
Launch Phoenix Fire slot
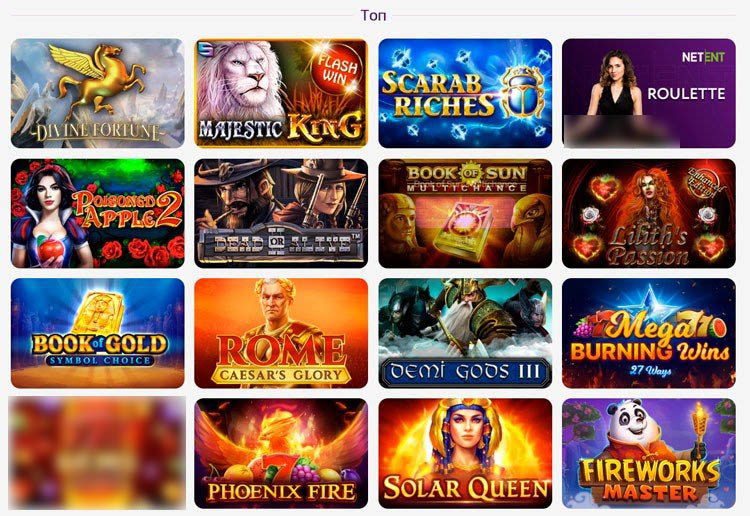(x=281, y=453)
